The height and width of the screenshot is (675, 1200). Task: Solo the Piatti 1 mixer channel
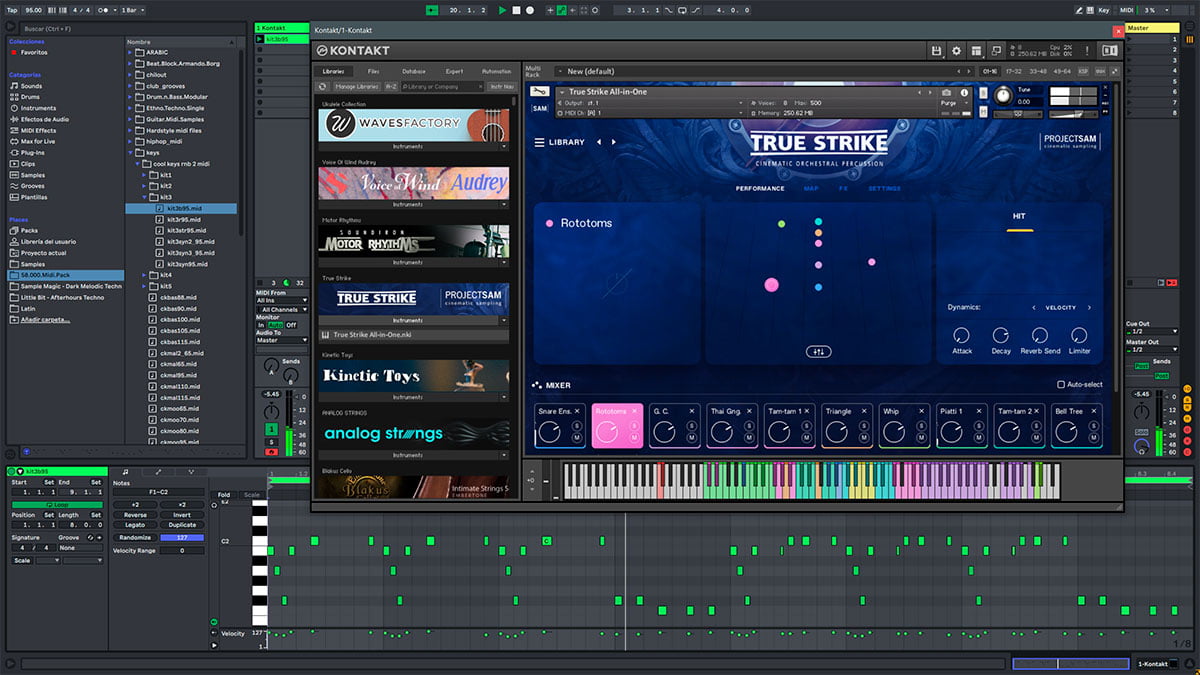(980, 426)
